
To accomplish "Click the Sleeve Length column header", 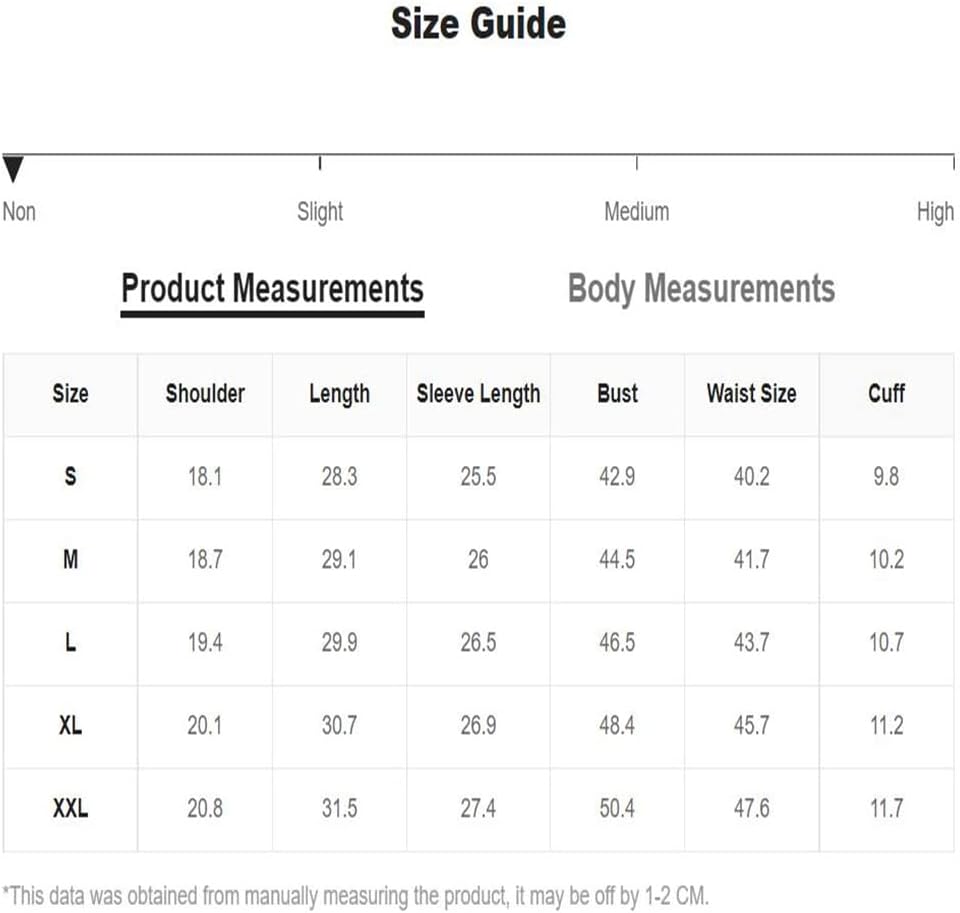I will tap(478, 394).
